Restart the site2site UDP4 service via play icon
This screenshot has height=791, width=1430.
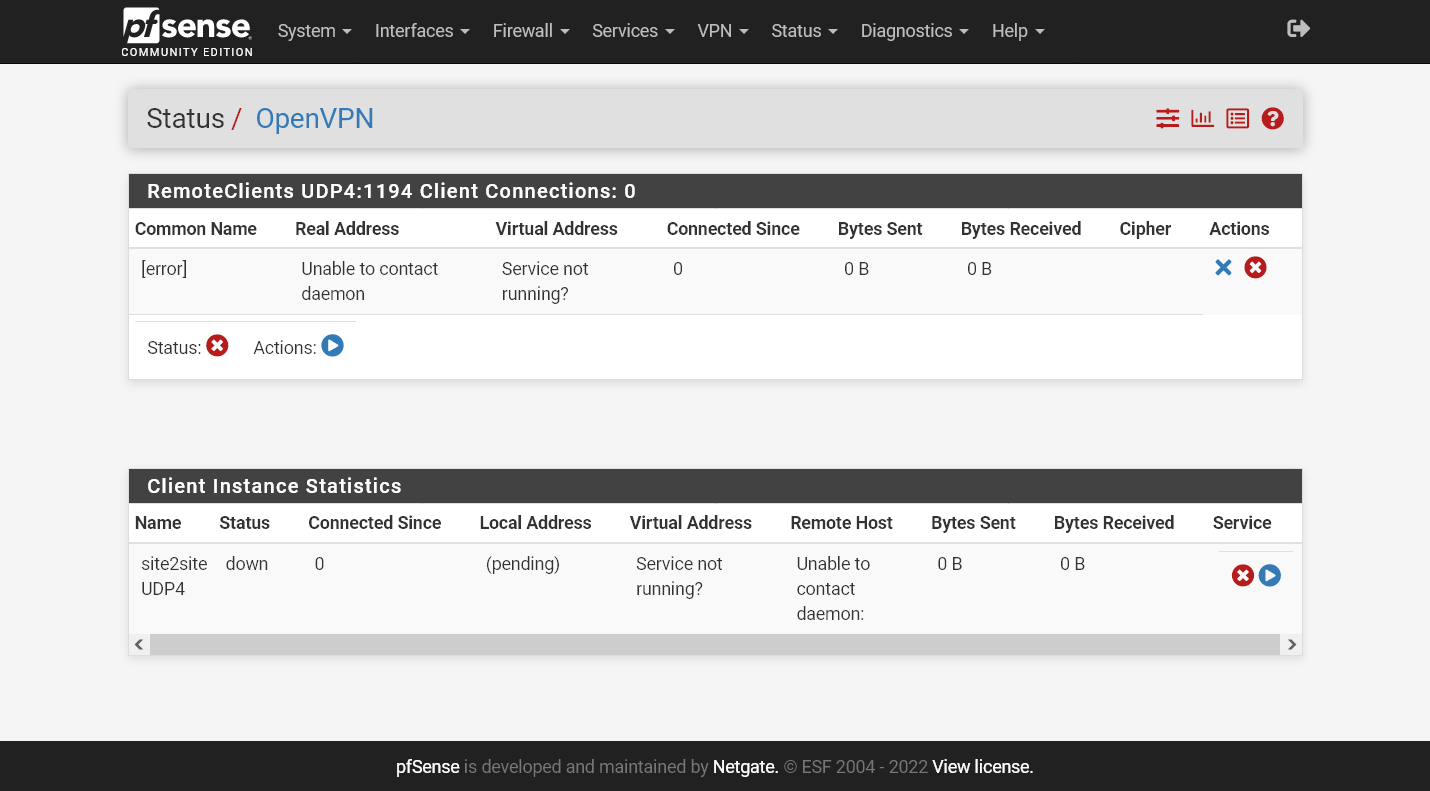[x=1269, y=575]
